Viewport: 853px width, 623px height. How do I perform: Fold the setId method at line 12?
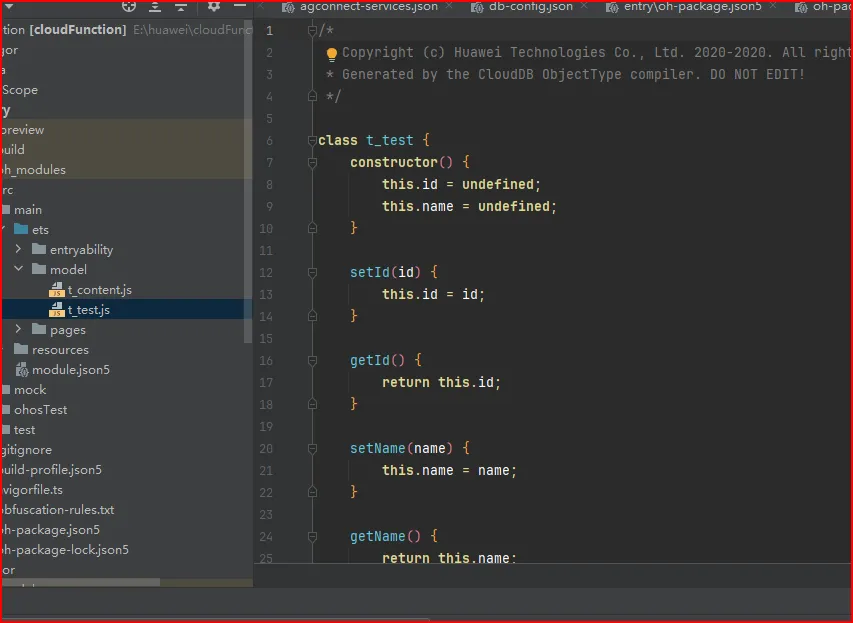click(312, 272)
